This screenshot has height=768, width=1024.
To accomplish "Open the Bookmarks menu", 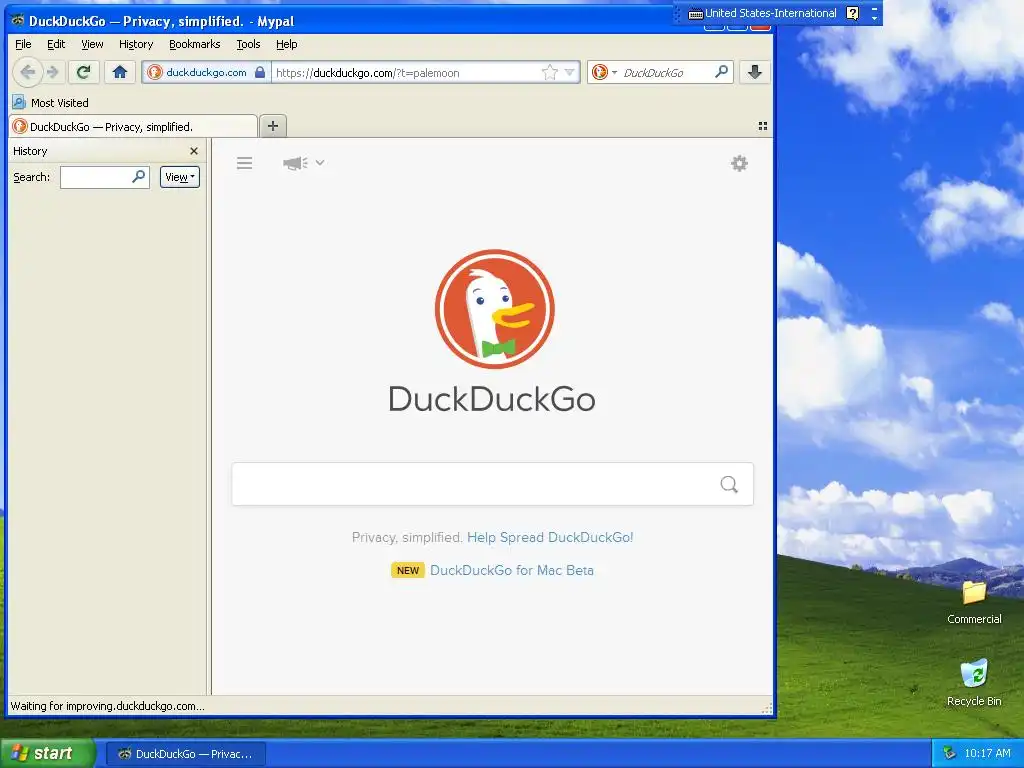I will 195,44.
